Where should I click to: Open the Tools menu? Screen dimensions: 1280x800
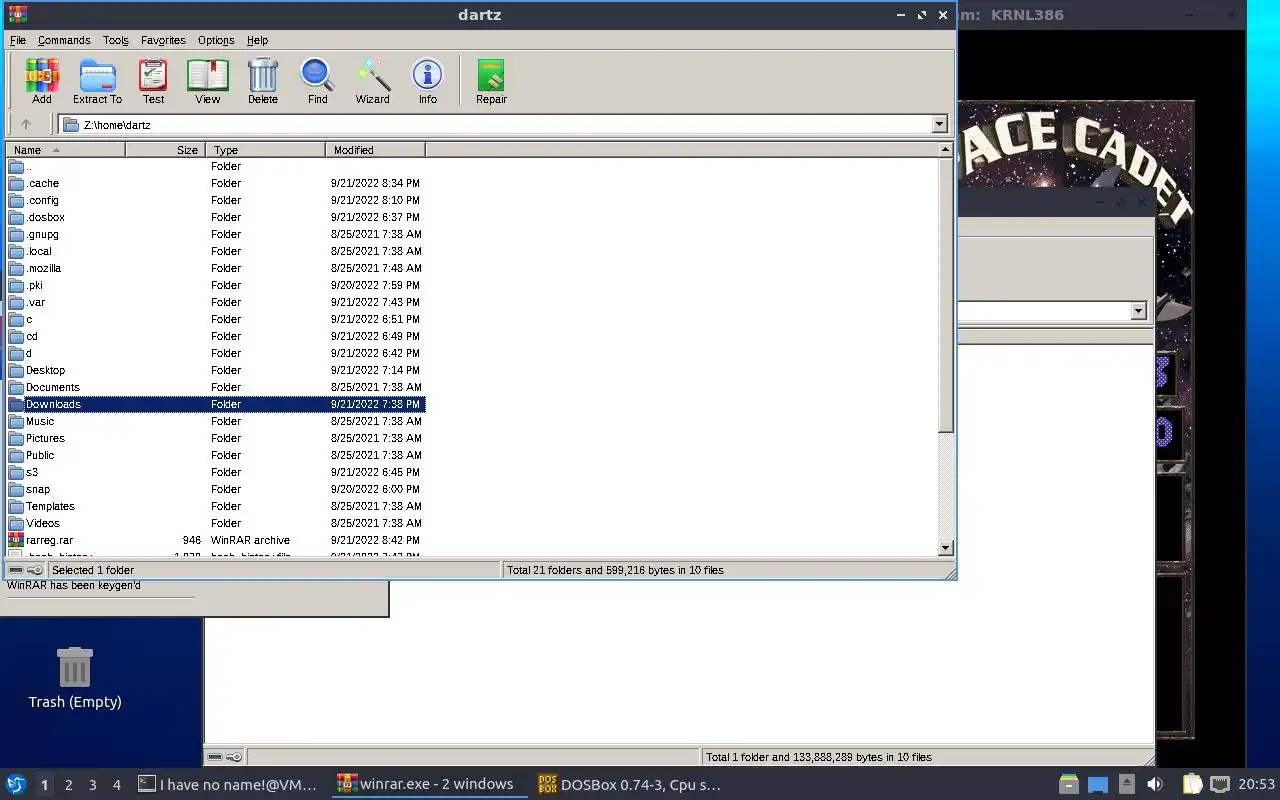[116, 40]
